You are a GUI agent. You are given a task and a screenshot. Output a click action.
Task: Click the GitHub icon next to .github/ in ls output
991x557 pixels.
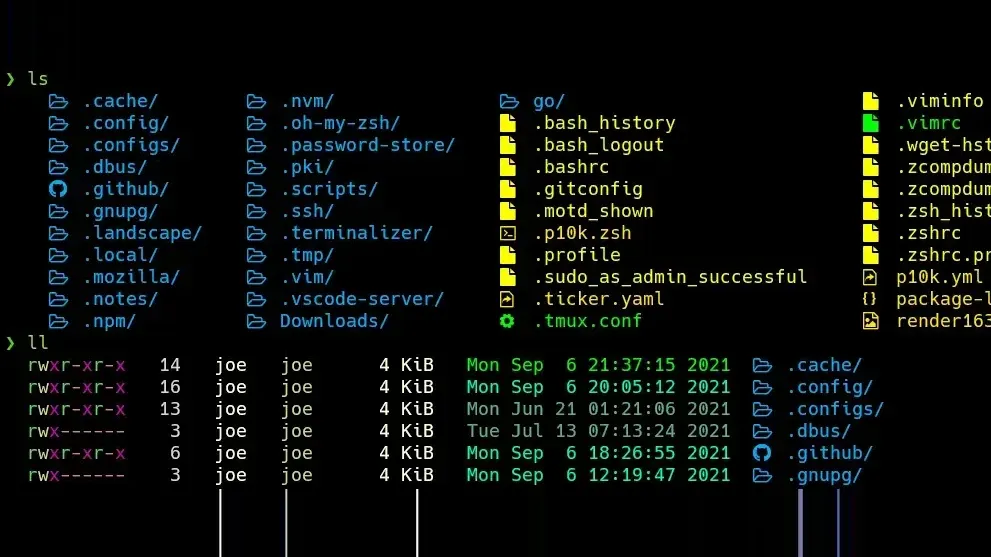(x=58, y=189)
